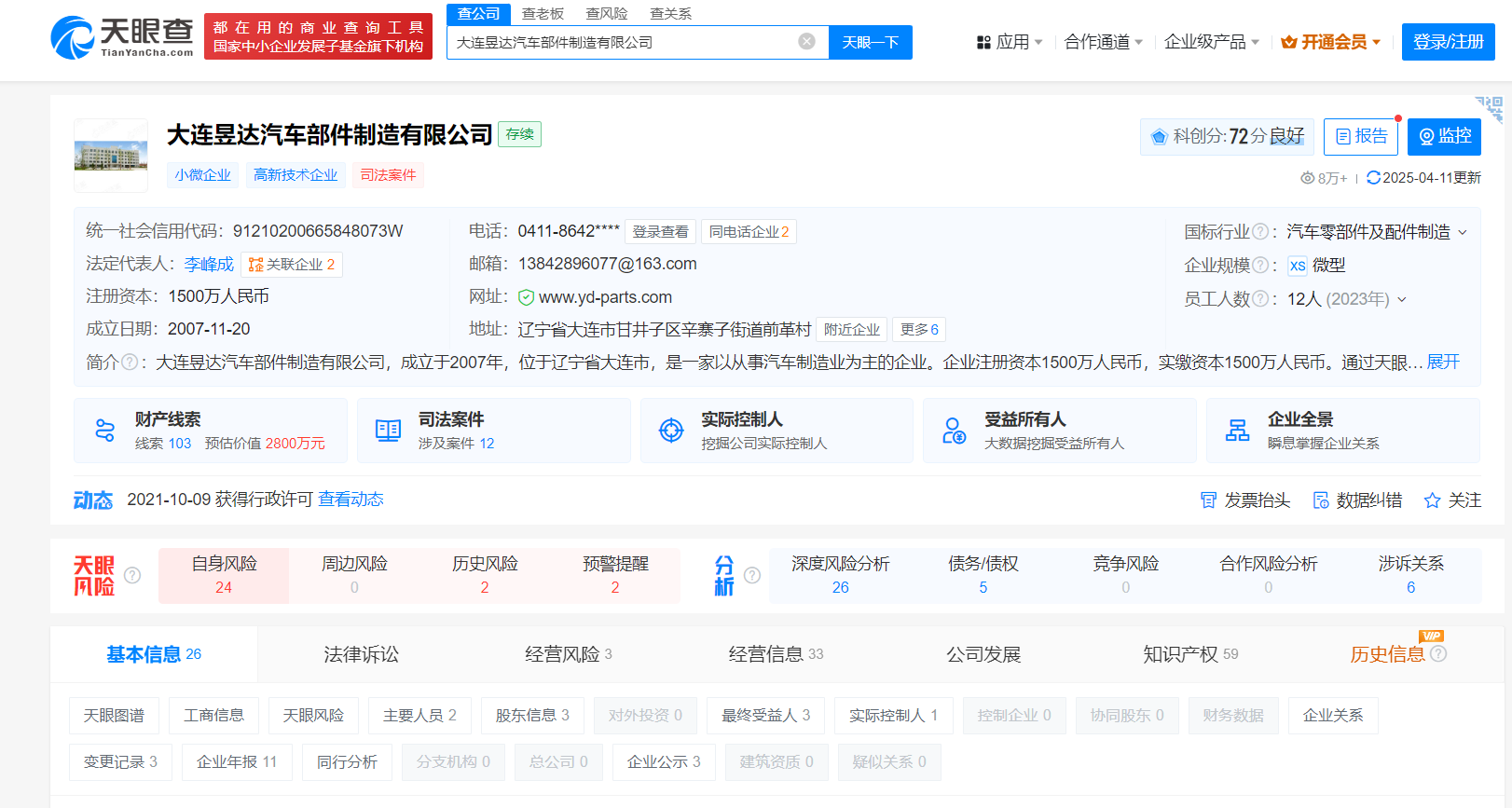Clear the search box text
1512x808 pixels.
click(x=807, y=41)
